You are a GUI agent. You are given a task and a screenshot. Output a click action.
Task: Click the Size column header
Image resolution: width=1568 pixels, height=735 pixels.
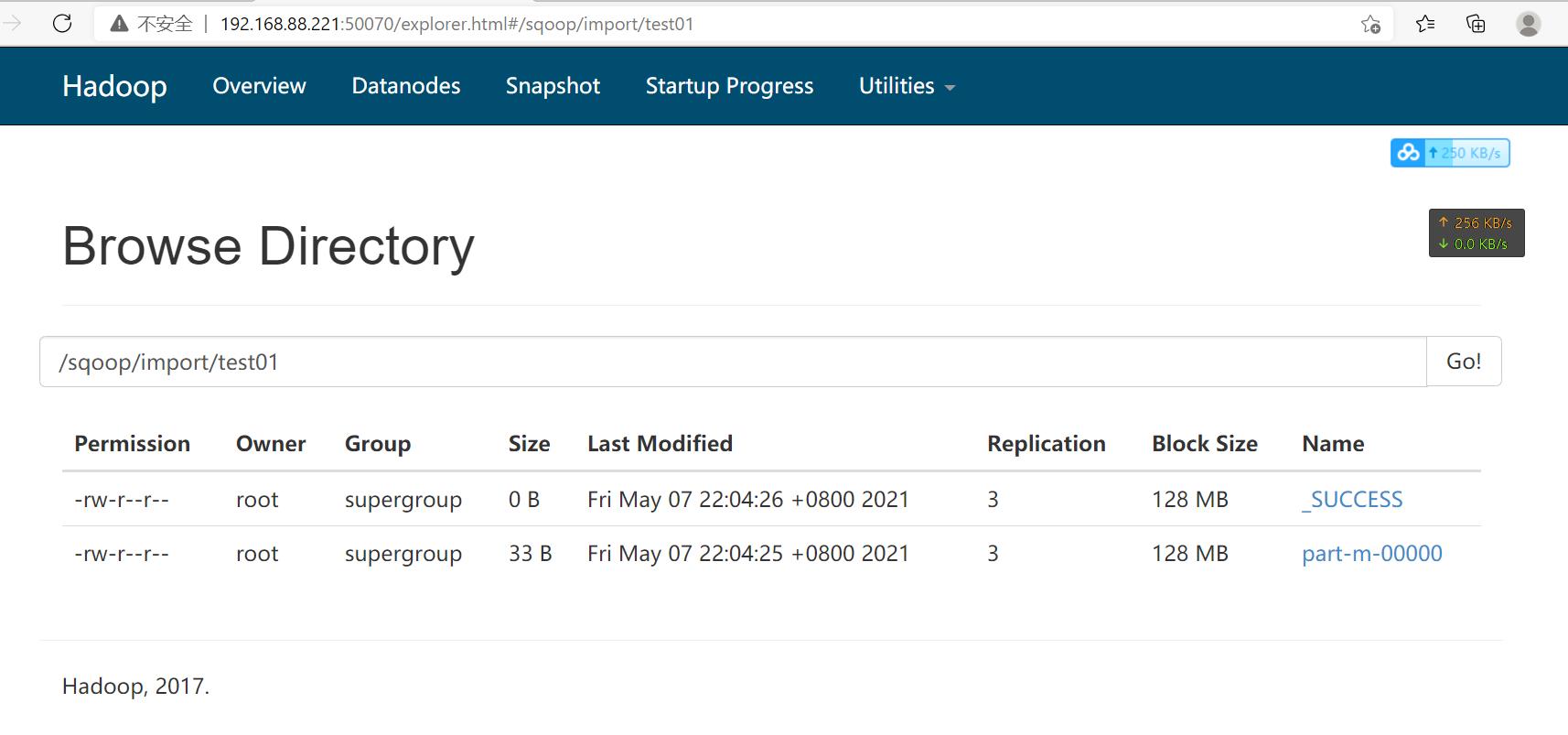pos(529,444)
